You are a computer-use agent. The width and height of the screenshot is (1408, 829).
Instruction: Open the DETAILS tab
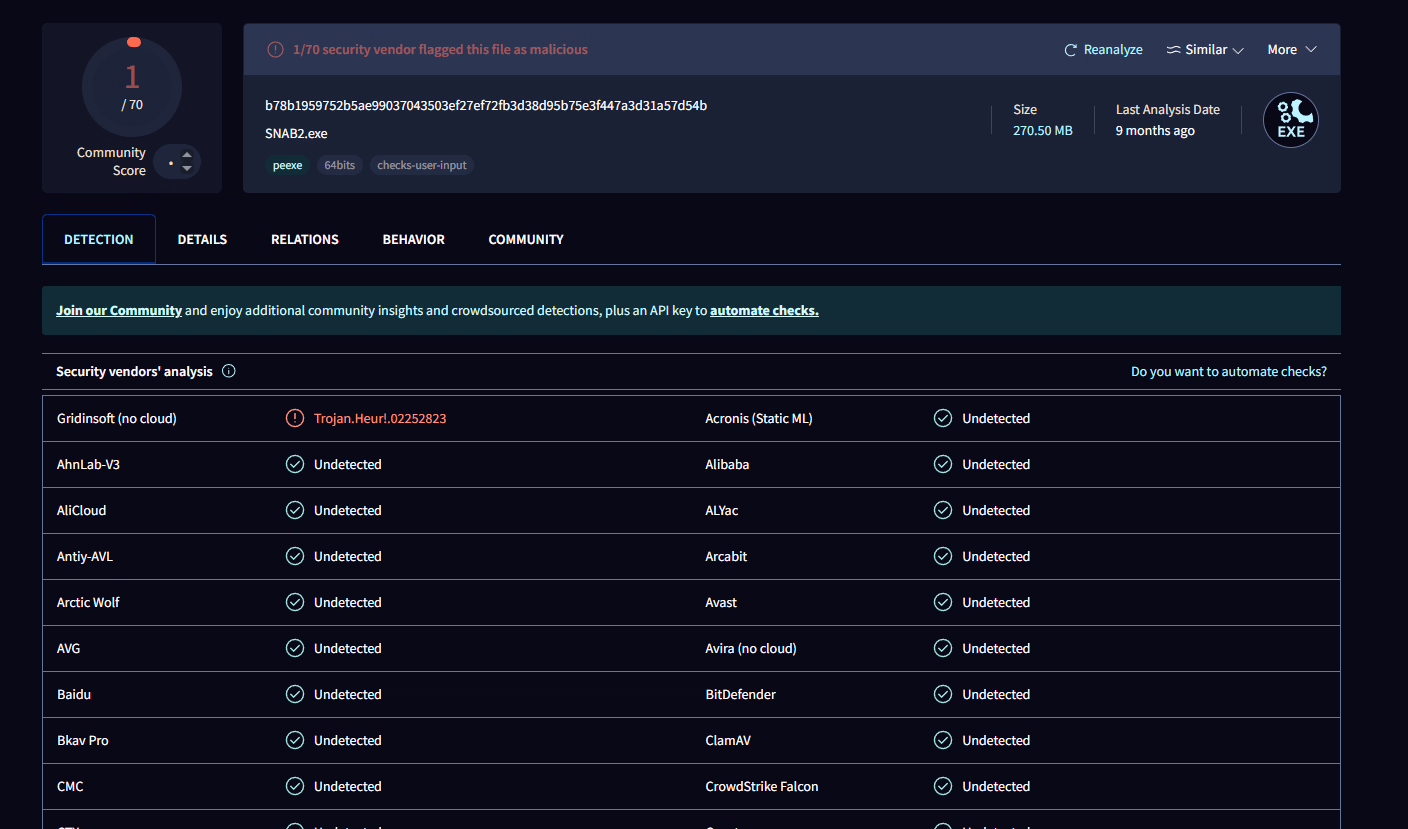tap(202, 239)
